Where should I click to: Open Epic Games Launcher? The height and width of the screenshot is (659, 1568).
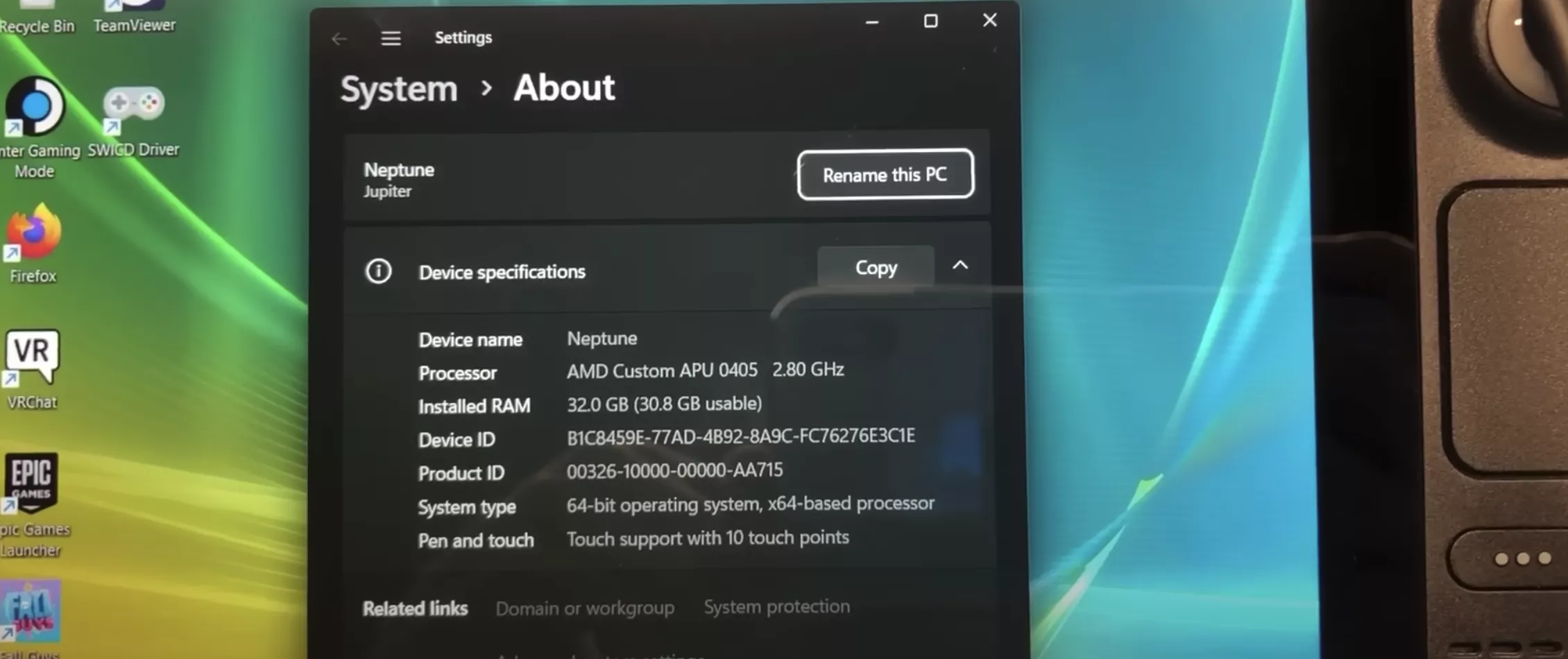coord(31,482)
